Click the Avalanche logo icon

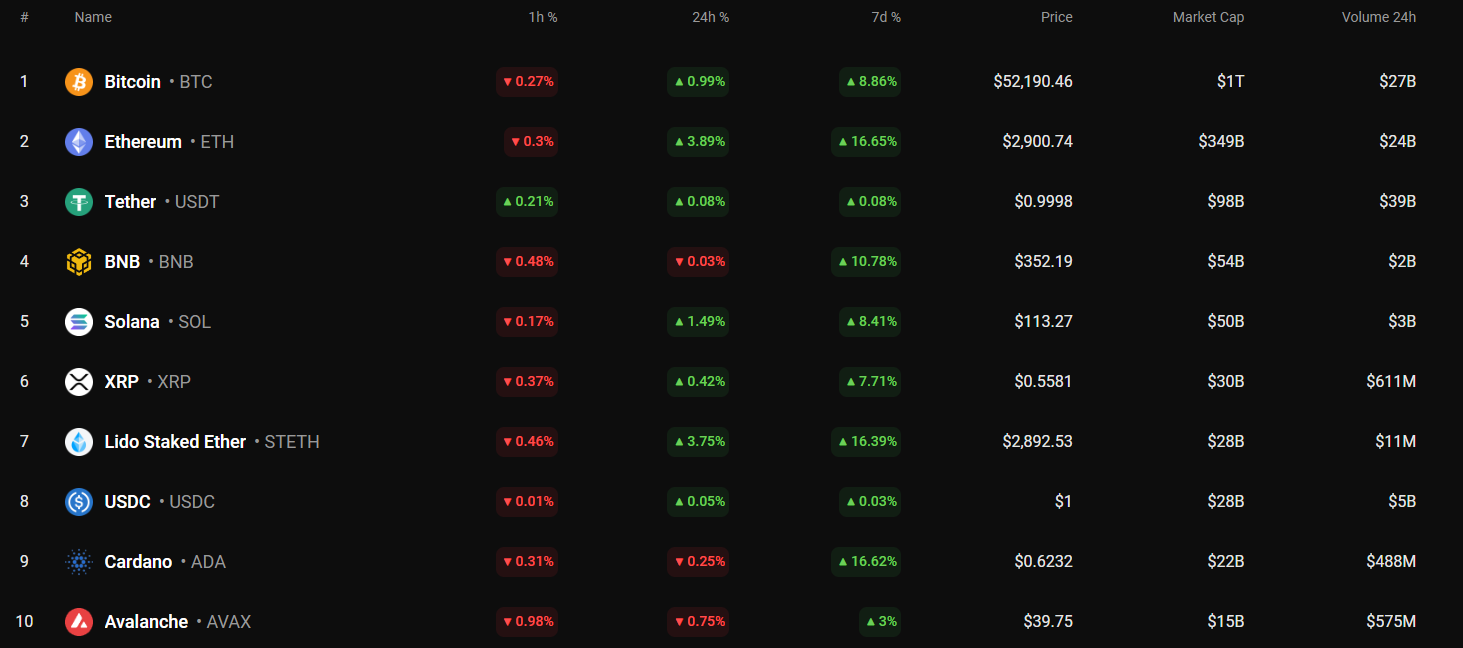pos(79,622)
